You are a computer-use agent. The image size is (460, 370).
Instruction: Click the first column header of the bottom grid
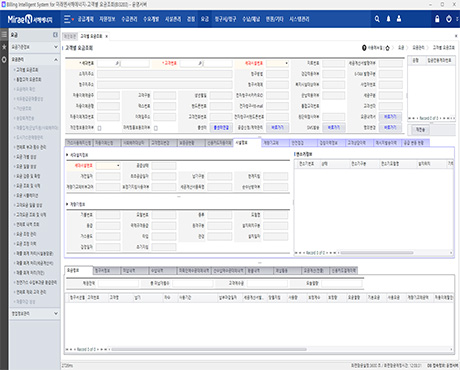coord(76,297)
